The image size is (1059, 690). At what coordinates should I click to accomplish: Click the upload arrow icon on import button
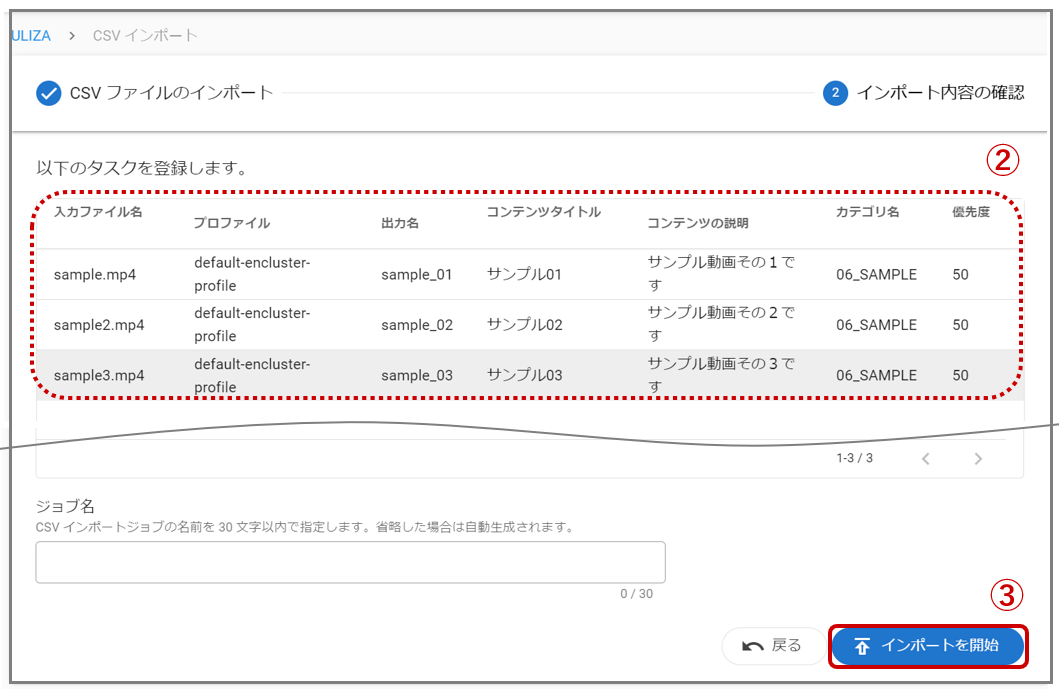tap(862, 646)
